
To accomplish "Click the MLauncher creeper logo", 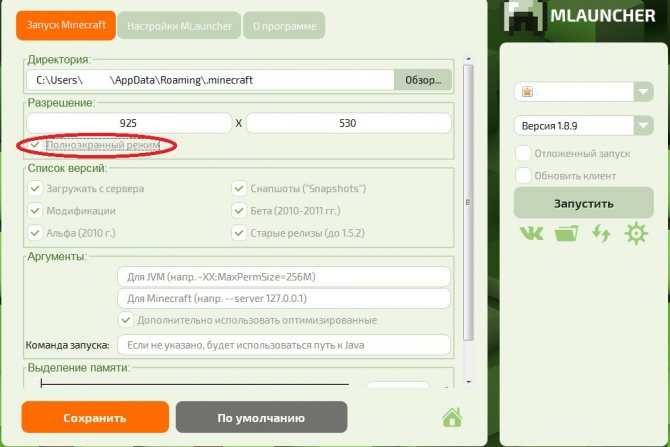I will tap(524, 16).
